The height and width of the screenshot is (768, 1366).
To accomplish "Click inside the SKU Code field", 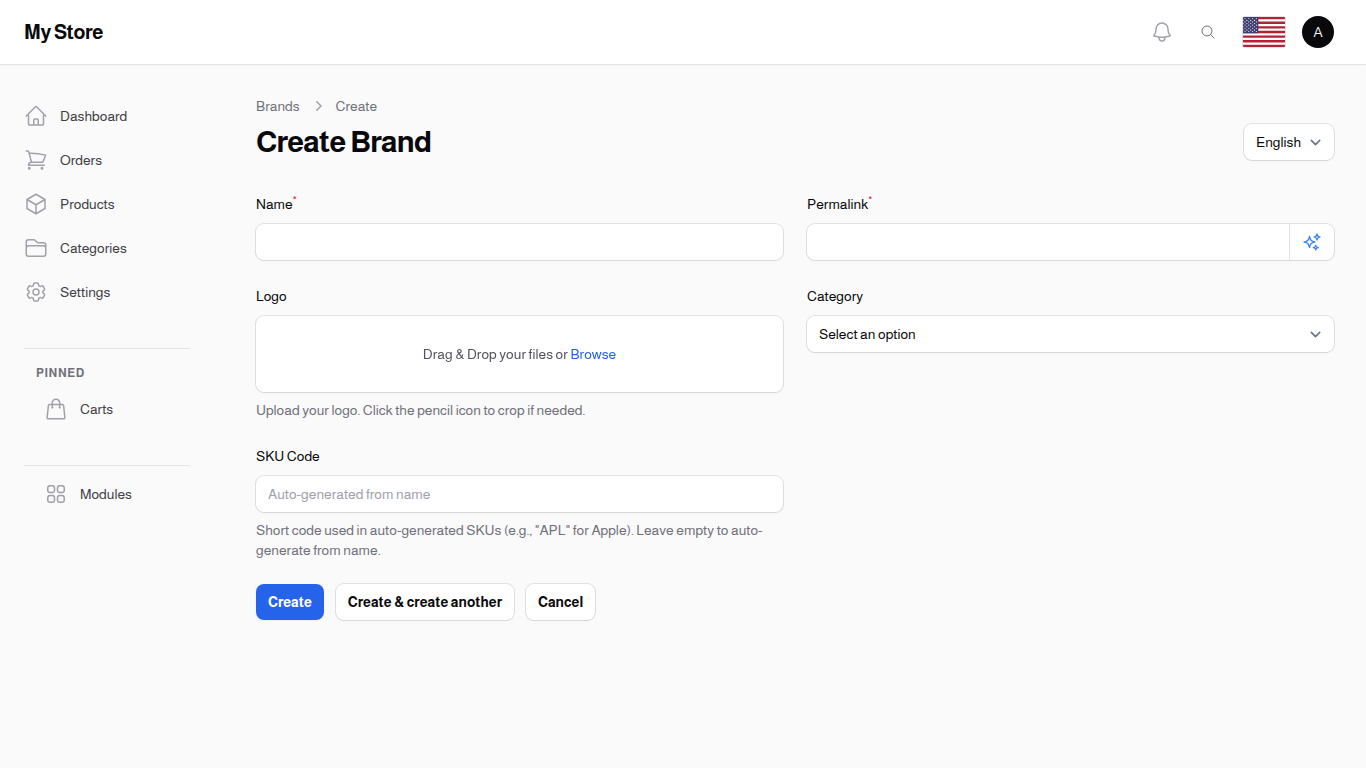I will pyautogui.click(x=519, y=494).
